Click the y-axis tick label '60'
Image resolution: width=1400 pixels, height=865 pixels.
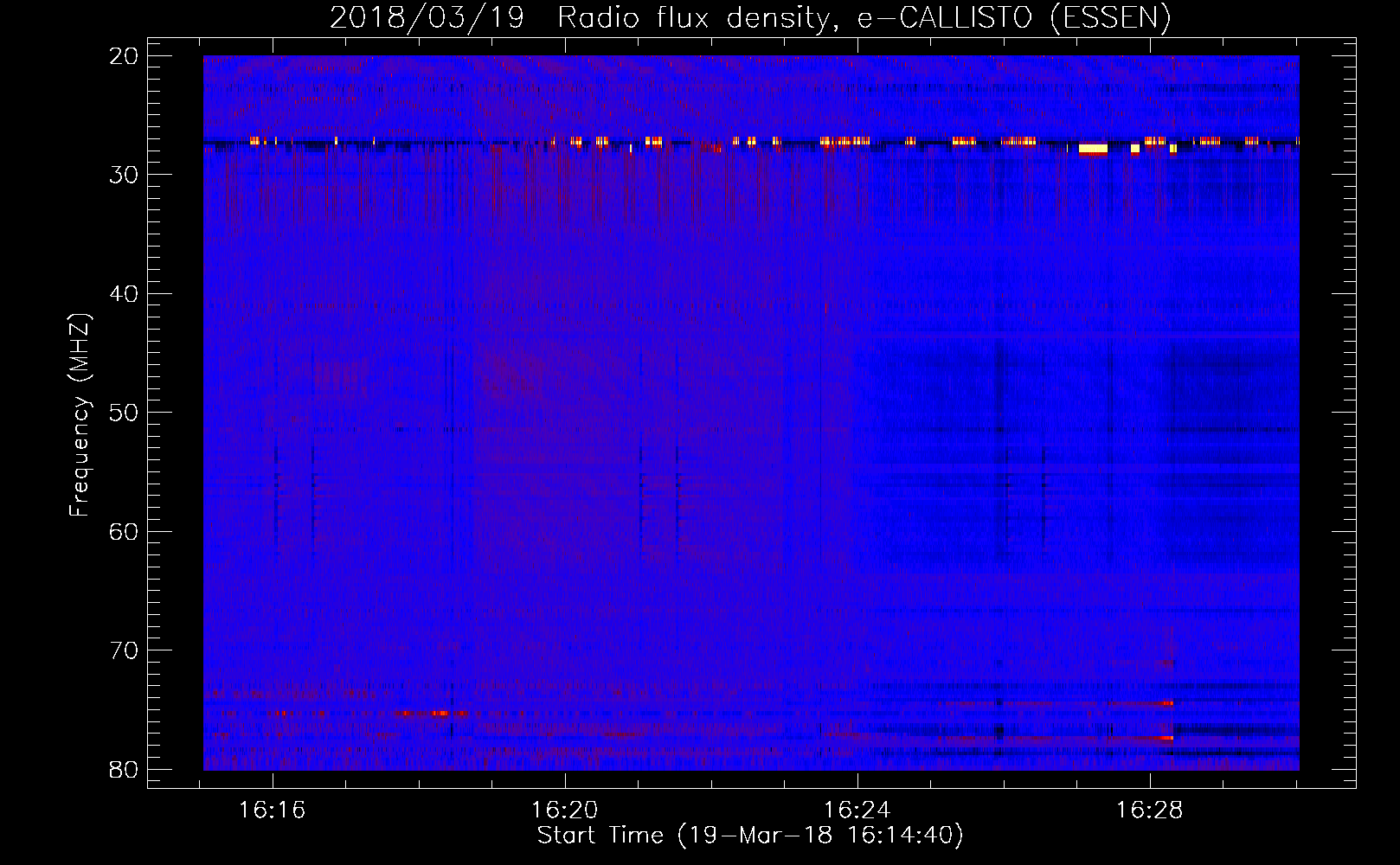[125, 531]
